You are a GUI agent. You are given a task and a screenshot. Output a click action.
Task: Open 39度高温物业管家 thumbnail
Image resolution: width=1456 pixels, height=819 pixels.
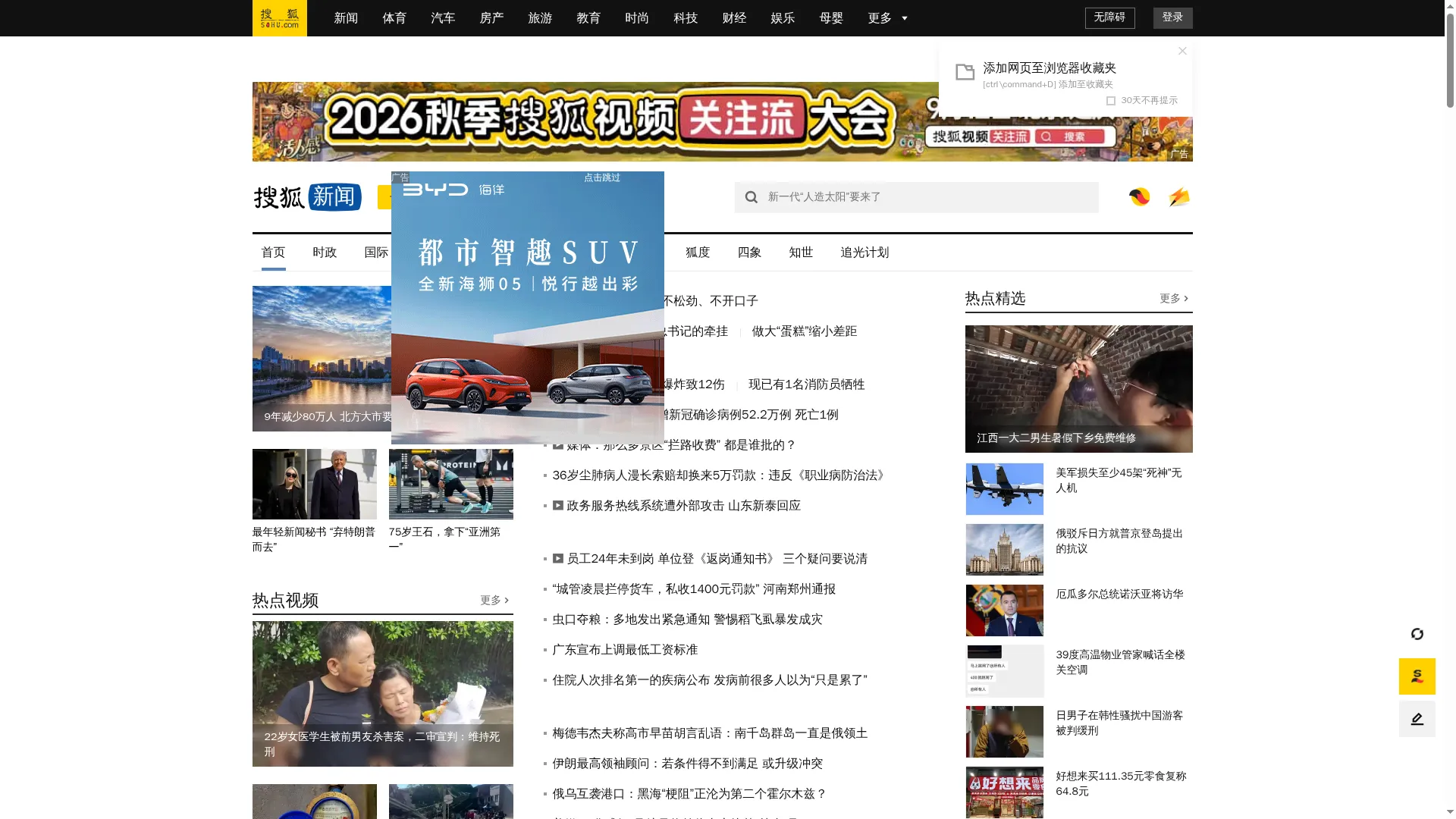1004,671
